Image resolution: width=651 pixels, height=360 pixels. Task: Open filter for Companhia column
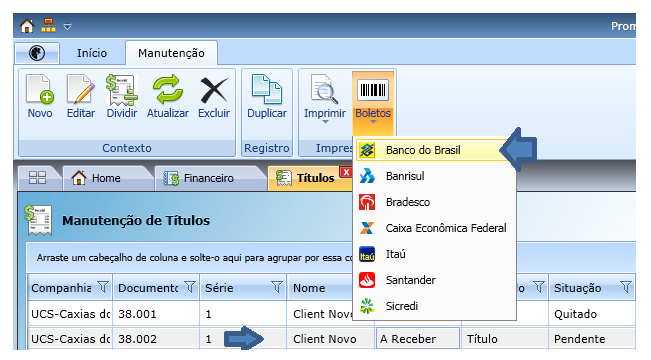103,287
